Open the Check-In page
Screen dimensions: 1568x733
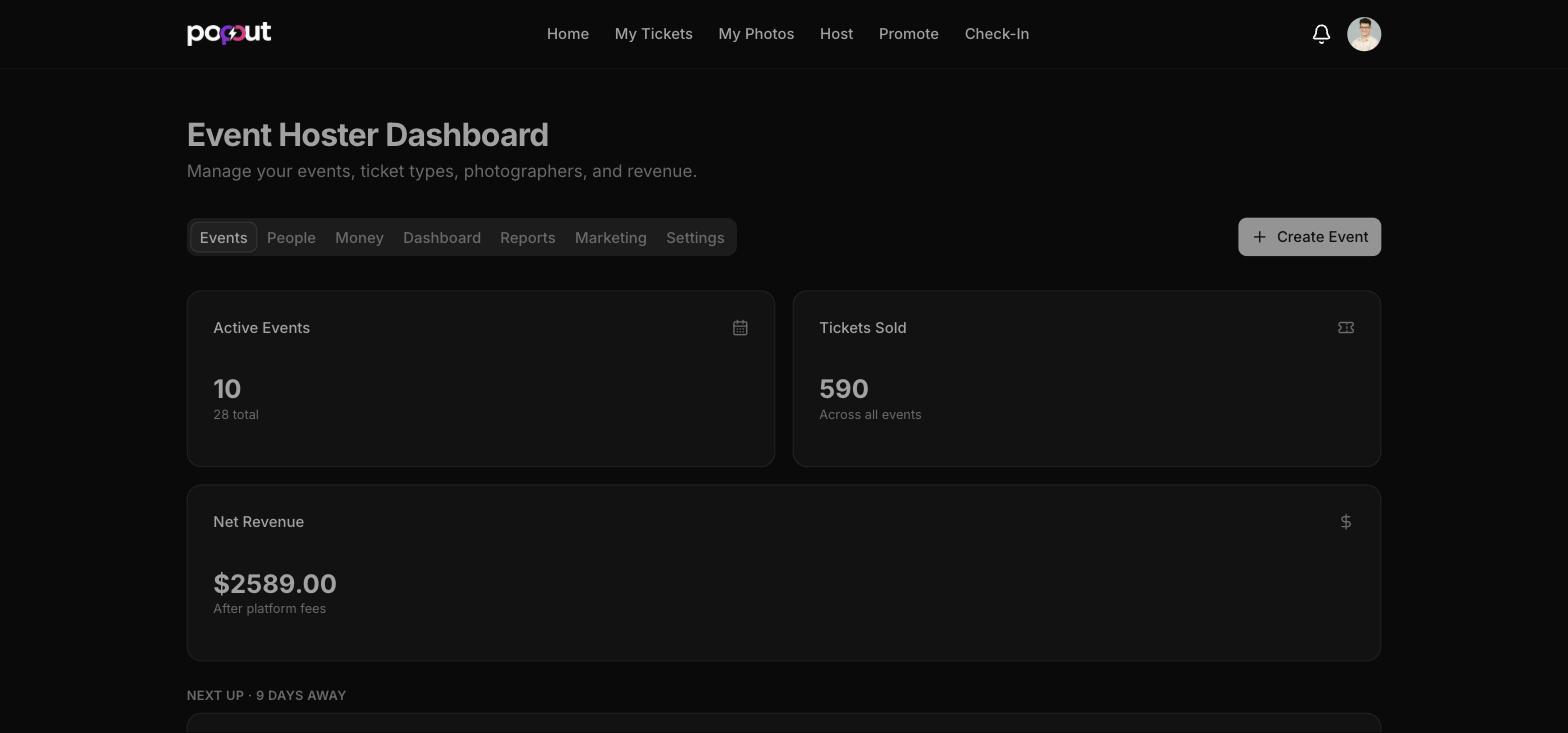click(997, 34)
